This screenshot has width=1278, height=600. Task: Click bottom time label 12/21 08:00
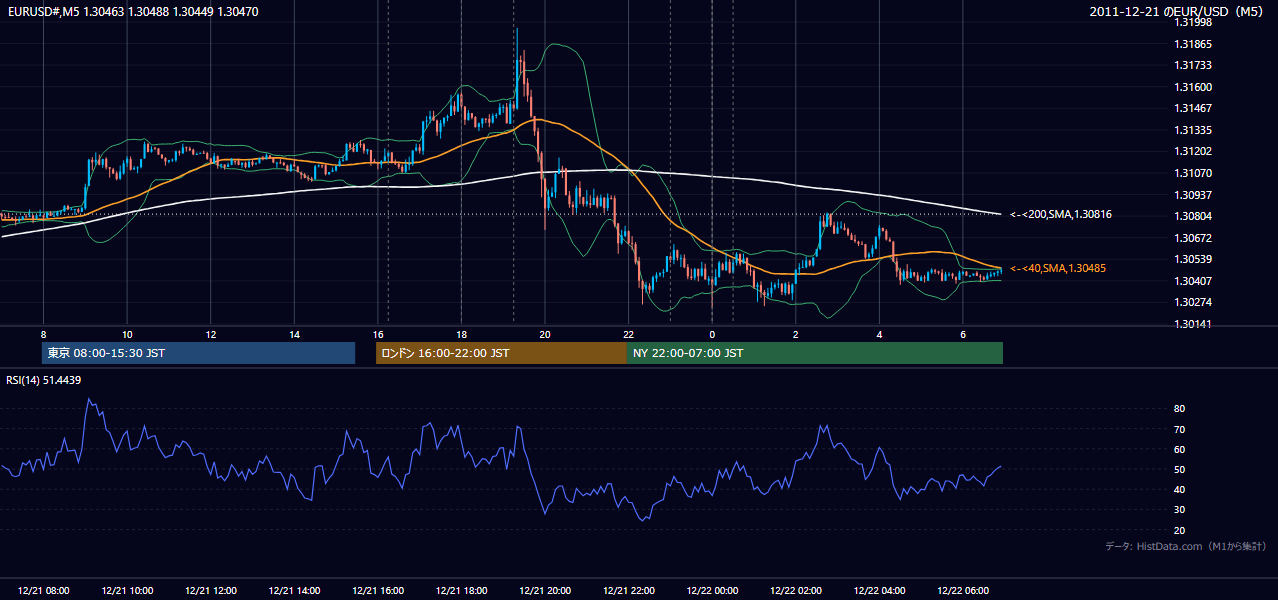click(x=43, y=591)
